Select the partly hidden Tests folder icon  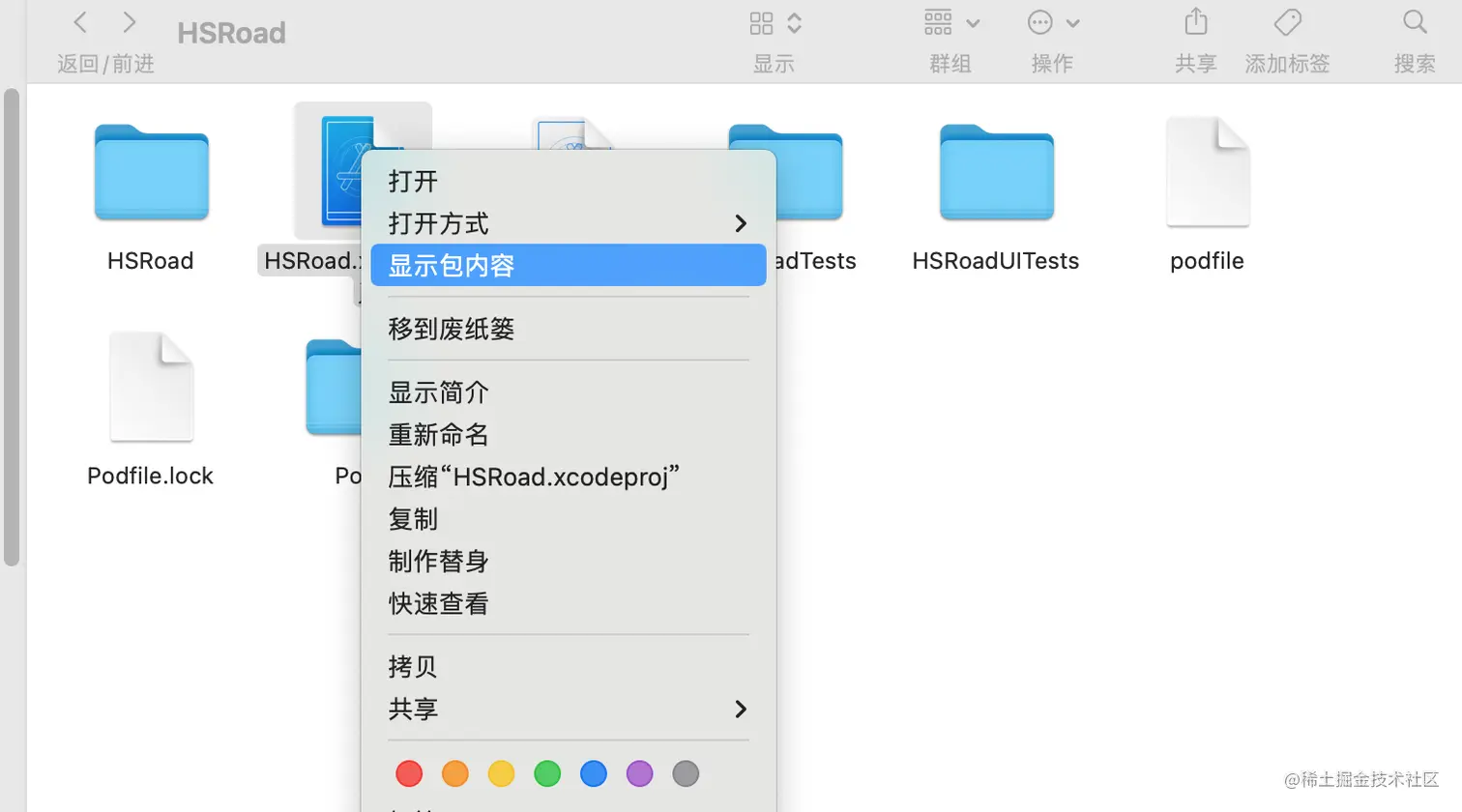tap(809, 172)
